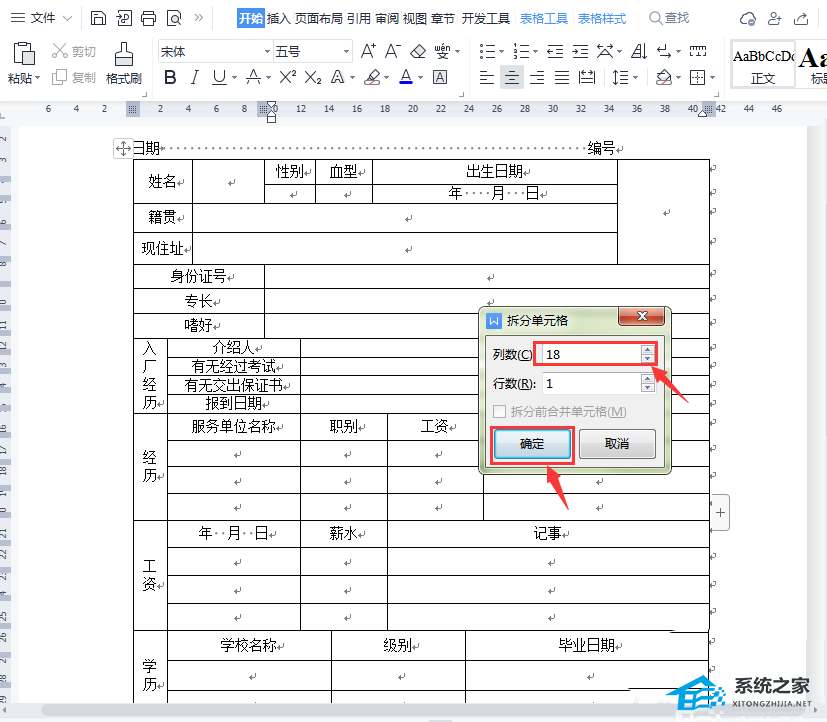
Task: Click the 查找 search button
Action: [x=669, y=18]
